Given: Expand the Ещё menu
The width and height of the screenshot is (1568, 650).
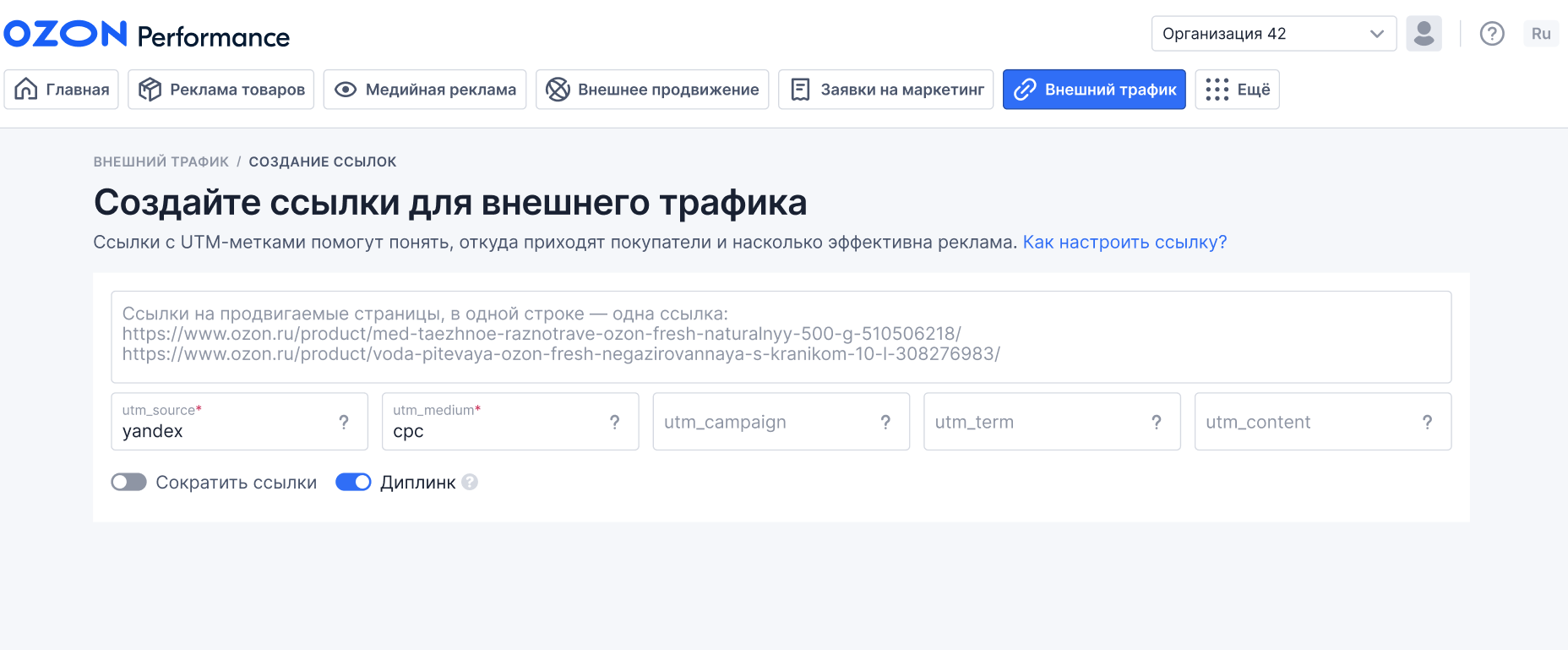Looking at the screenshot, I should (1238, 90).
